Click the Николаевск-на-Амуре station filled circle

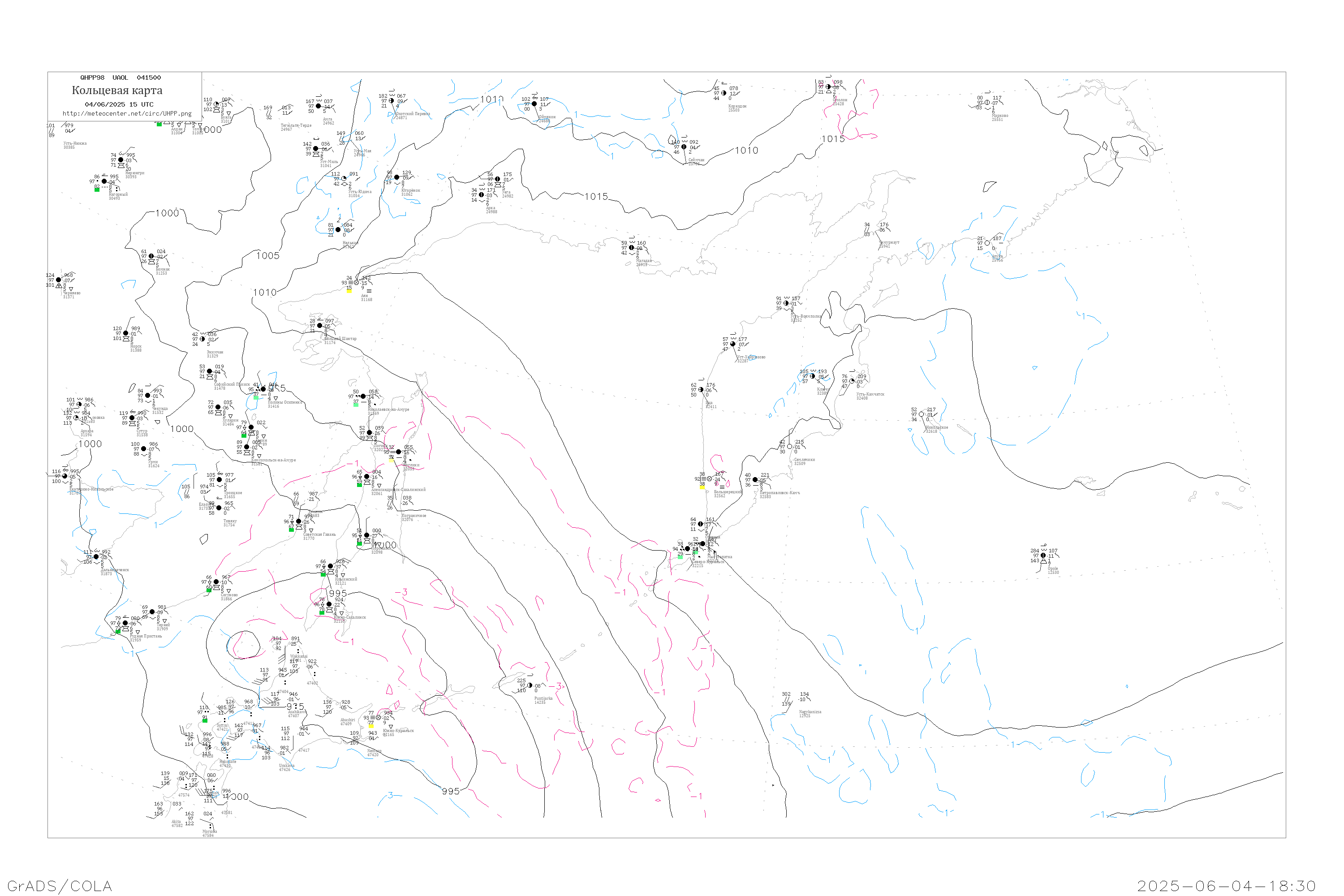point(363,396)
